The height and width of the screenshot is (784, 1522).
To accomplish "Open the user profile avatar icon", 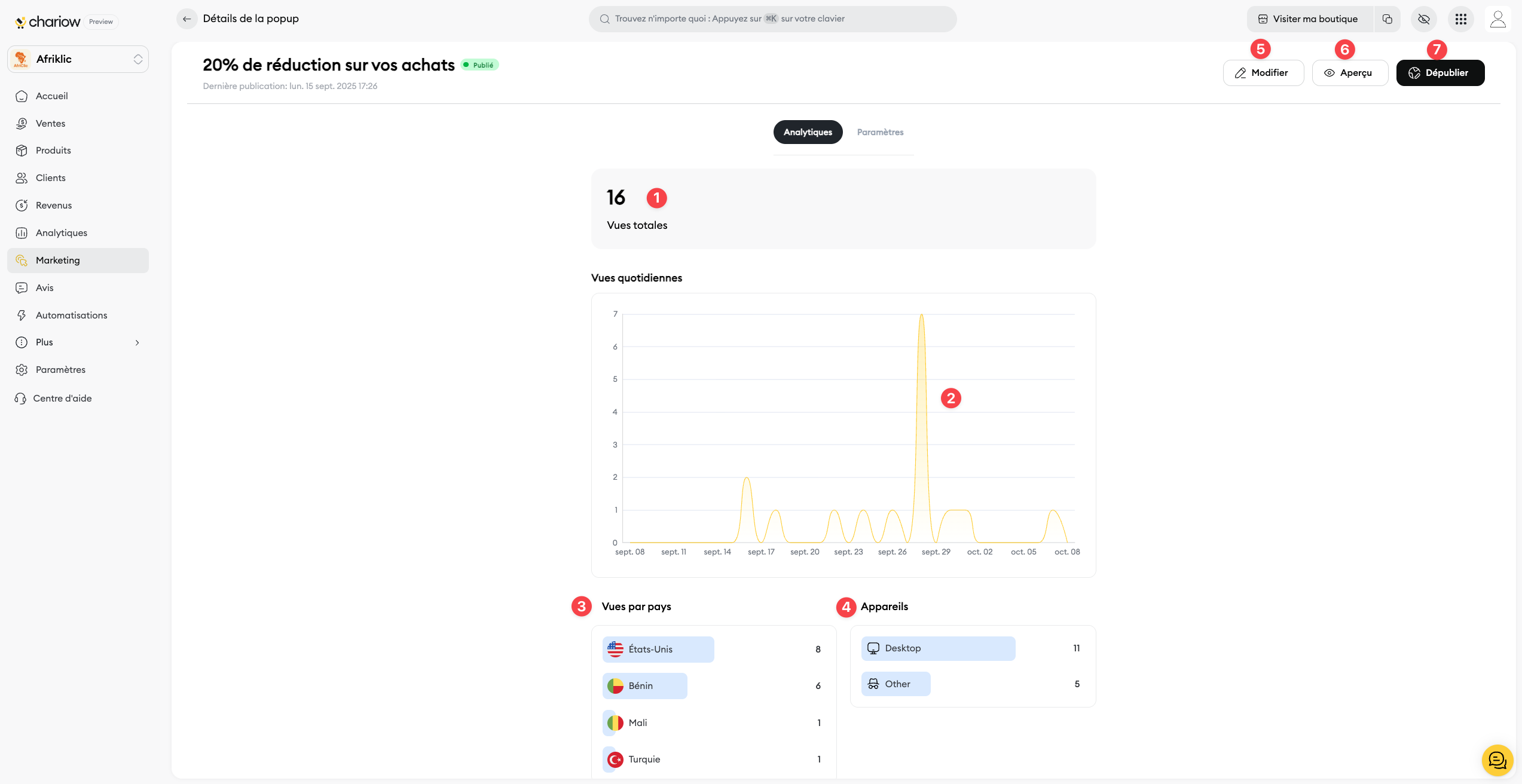I will (x=1497, y=19).
